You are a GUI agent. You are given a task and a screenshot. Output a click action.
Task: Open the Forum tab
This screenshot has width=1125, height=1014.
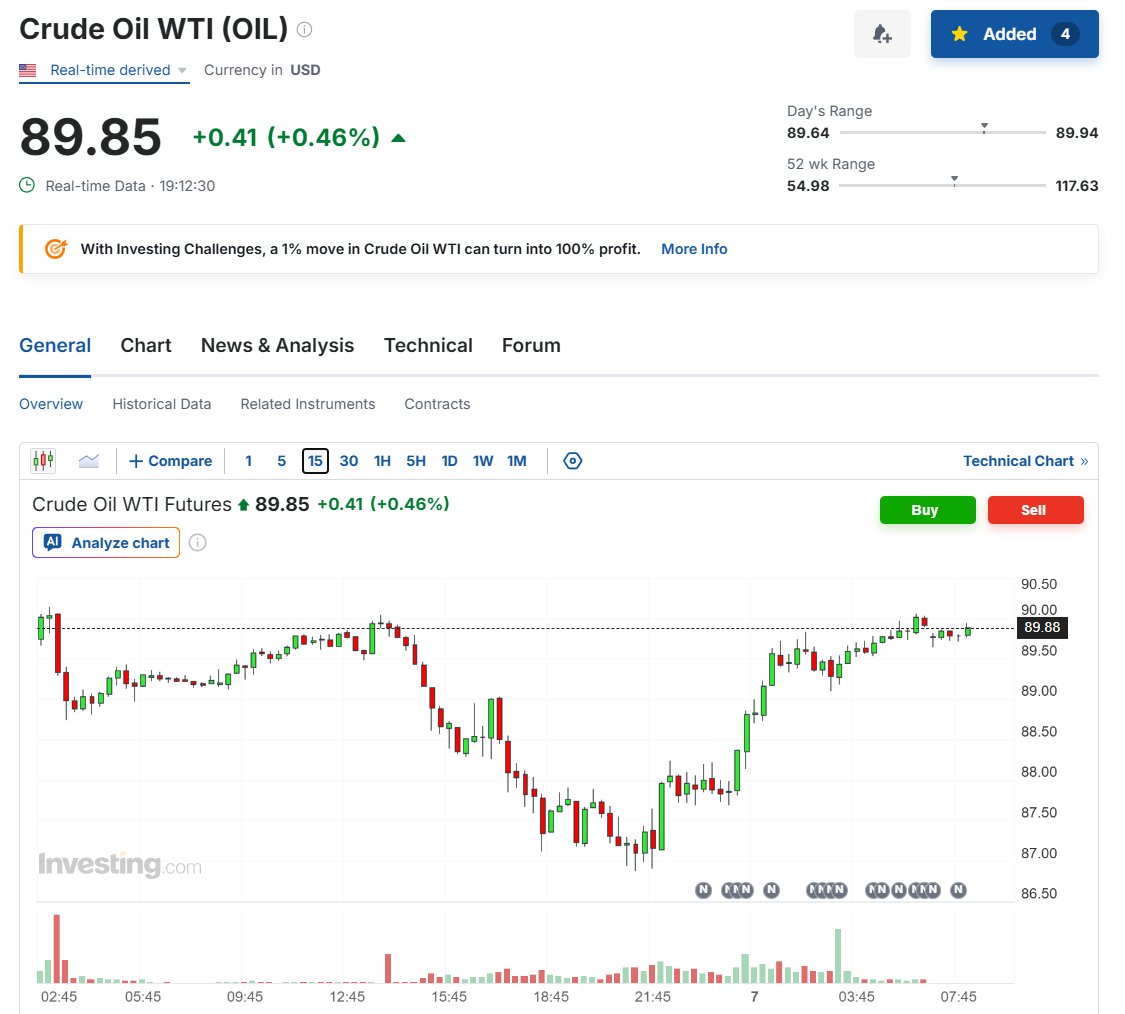tap(531, 345)
